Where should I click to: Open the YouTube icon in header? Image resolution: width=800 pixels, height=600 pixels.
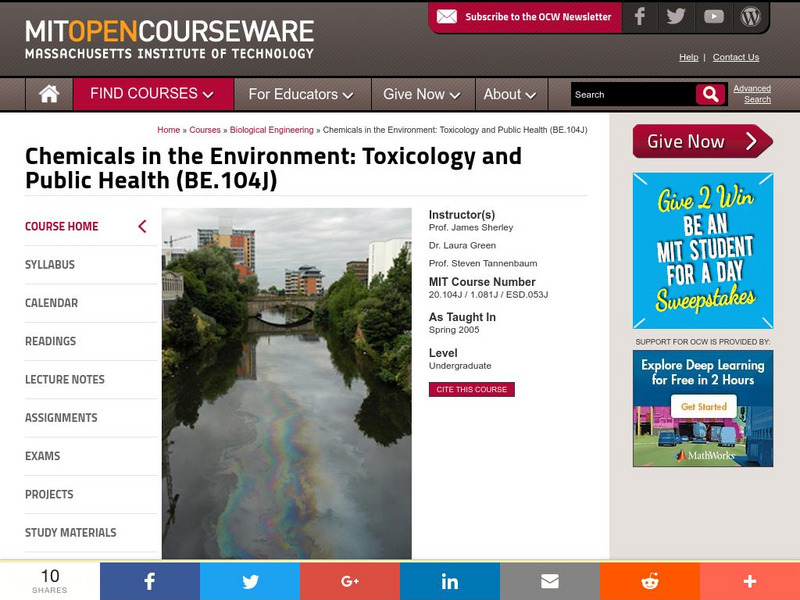coord(714,17)
